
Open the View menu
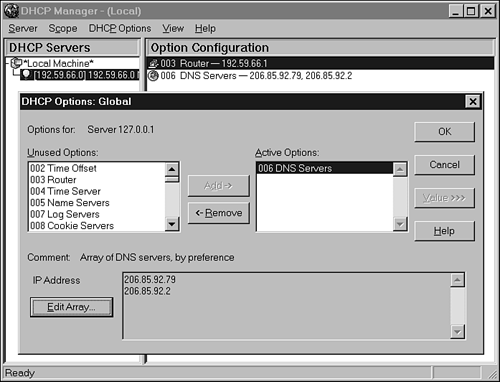click(x=173, y=28)
